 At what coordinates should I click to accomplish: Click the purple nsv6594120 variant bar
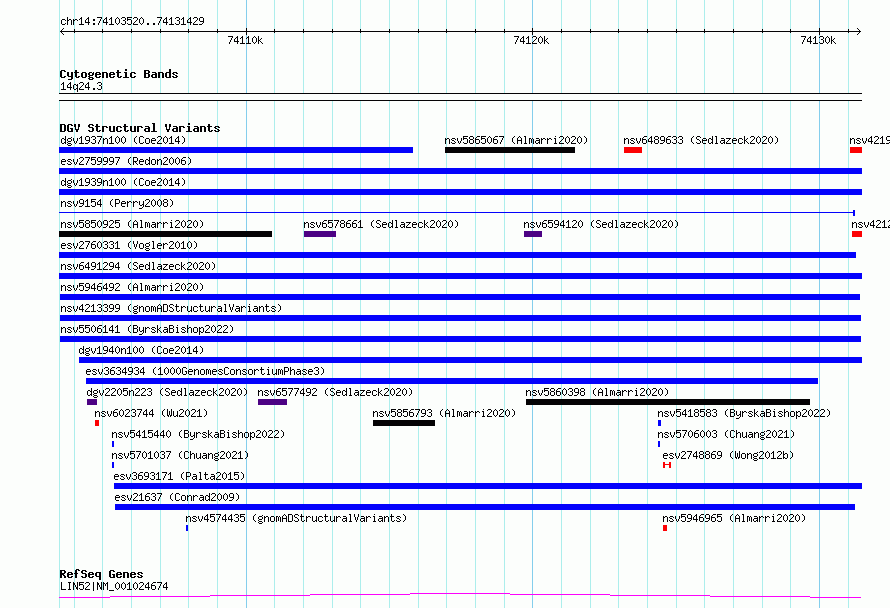tap(533, 234)
